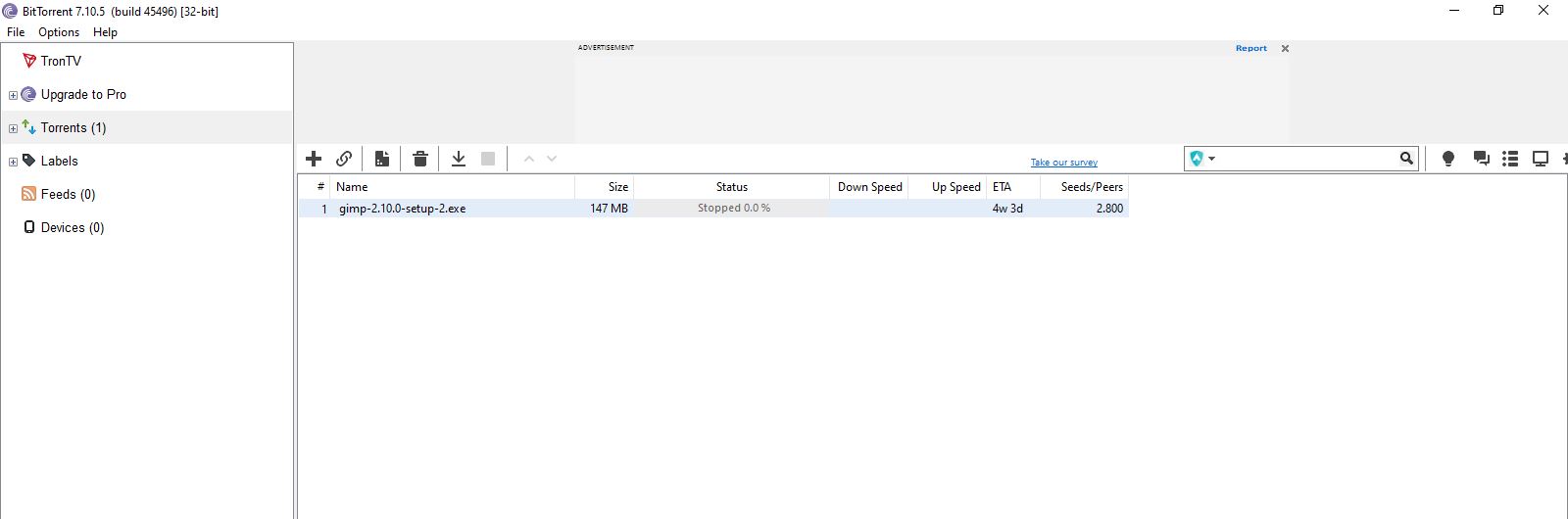Viewport: 1568px width, 519px height.
Task: Click the Stopped 0.0% progress bar
Action: (733, 209)
